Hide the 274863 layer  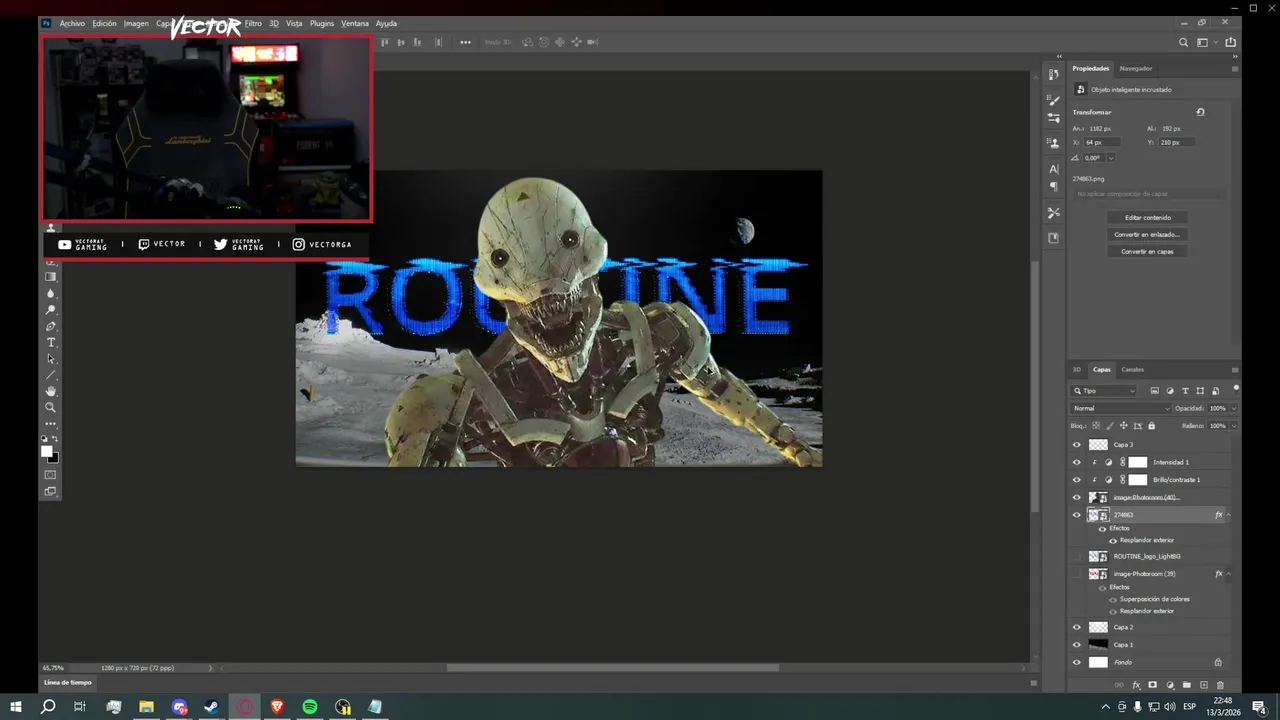[1077, 515]
